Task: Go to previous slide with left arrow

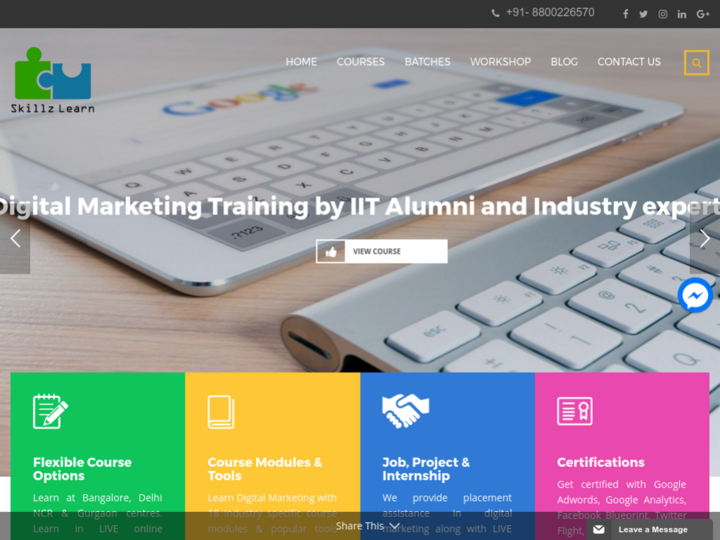Action: [15, 238]
